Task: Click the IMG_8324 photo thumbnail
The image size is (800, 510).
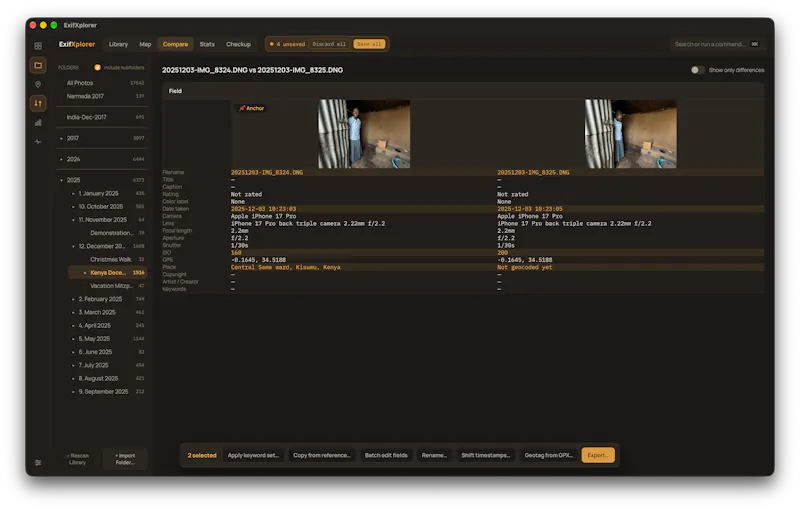Action: tap(364, 134)
